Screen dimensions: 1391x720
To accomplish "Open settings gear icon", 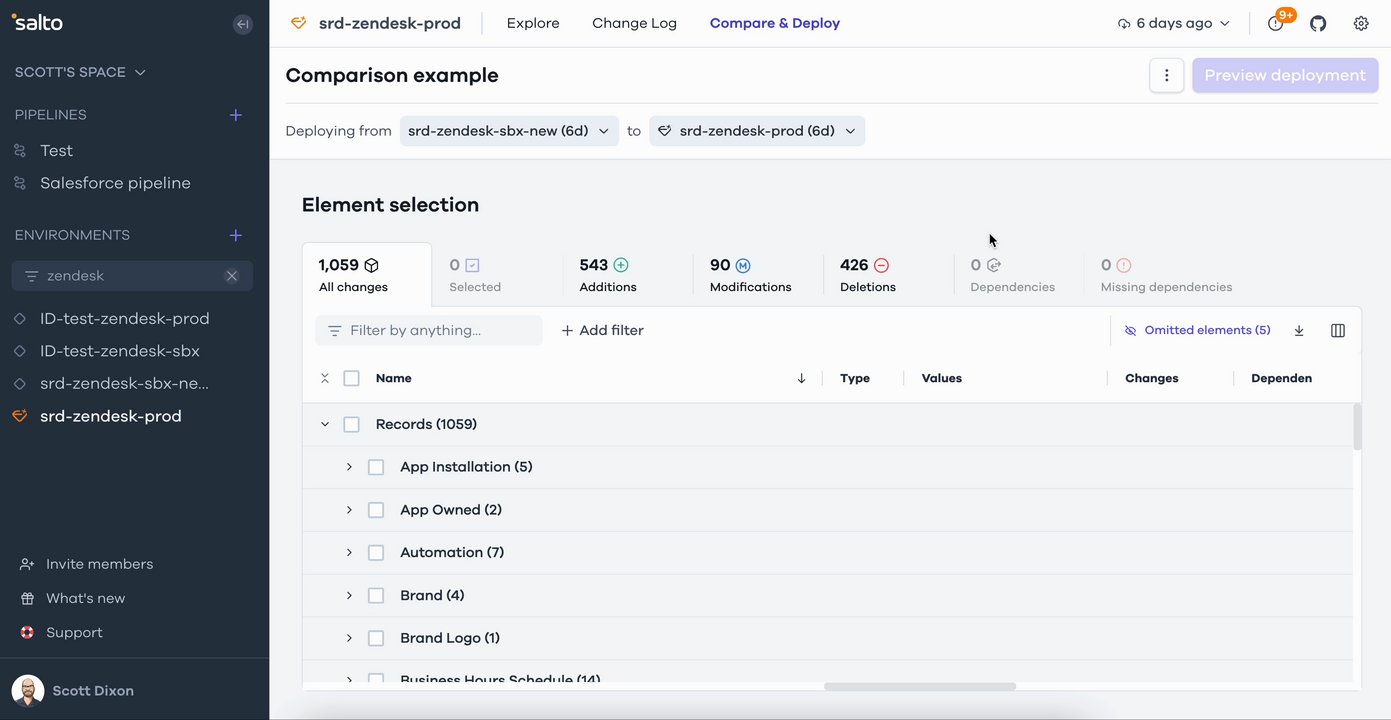I will (x=1361, y=23).
